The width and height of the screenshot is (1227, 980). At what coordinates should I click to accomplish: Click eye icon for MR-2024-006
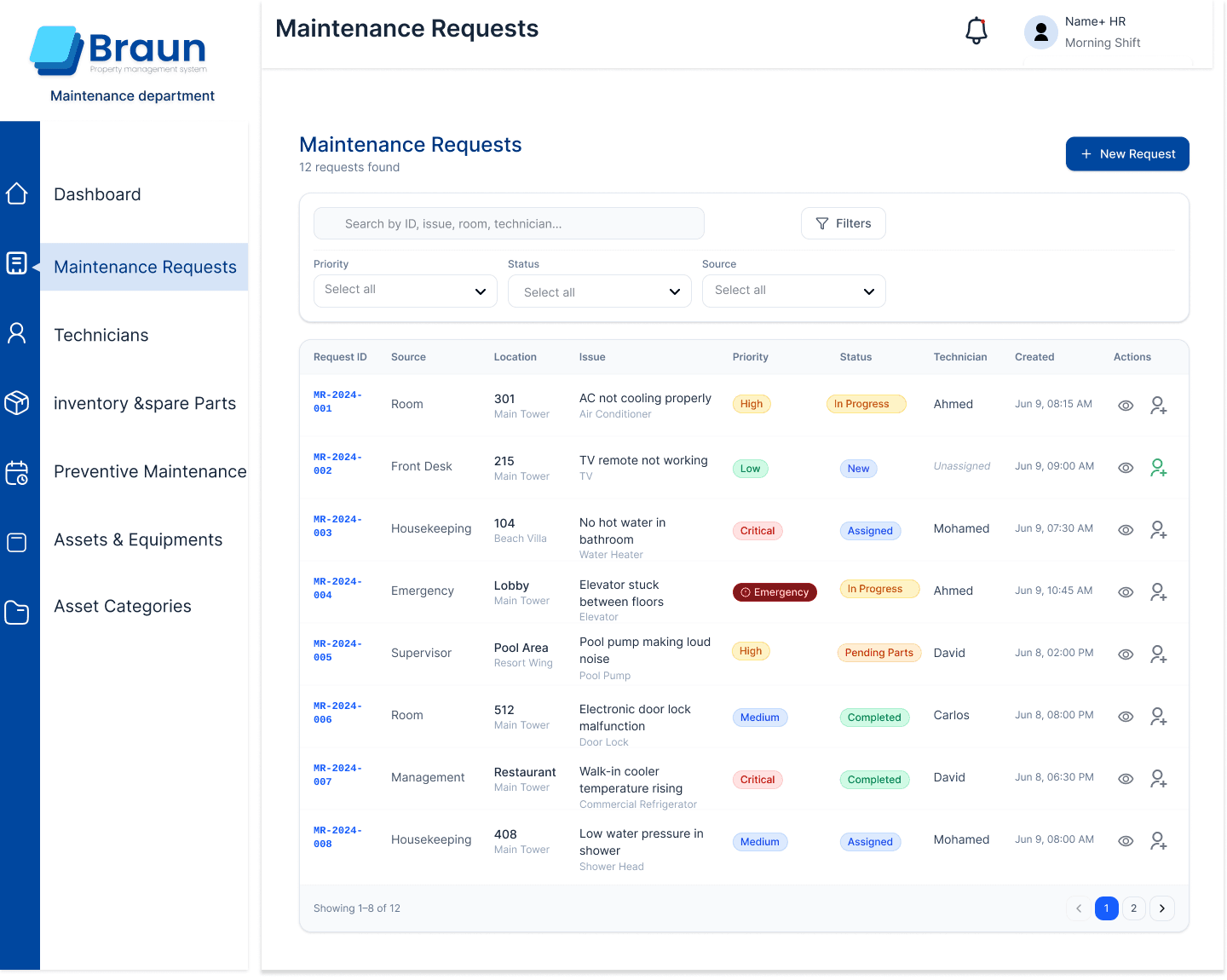pos(1126,717)
